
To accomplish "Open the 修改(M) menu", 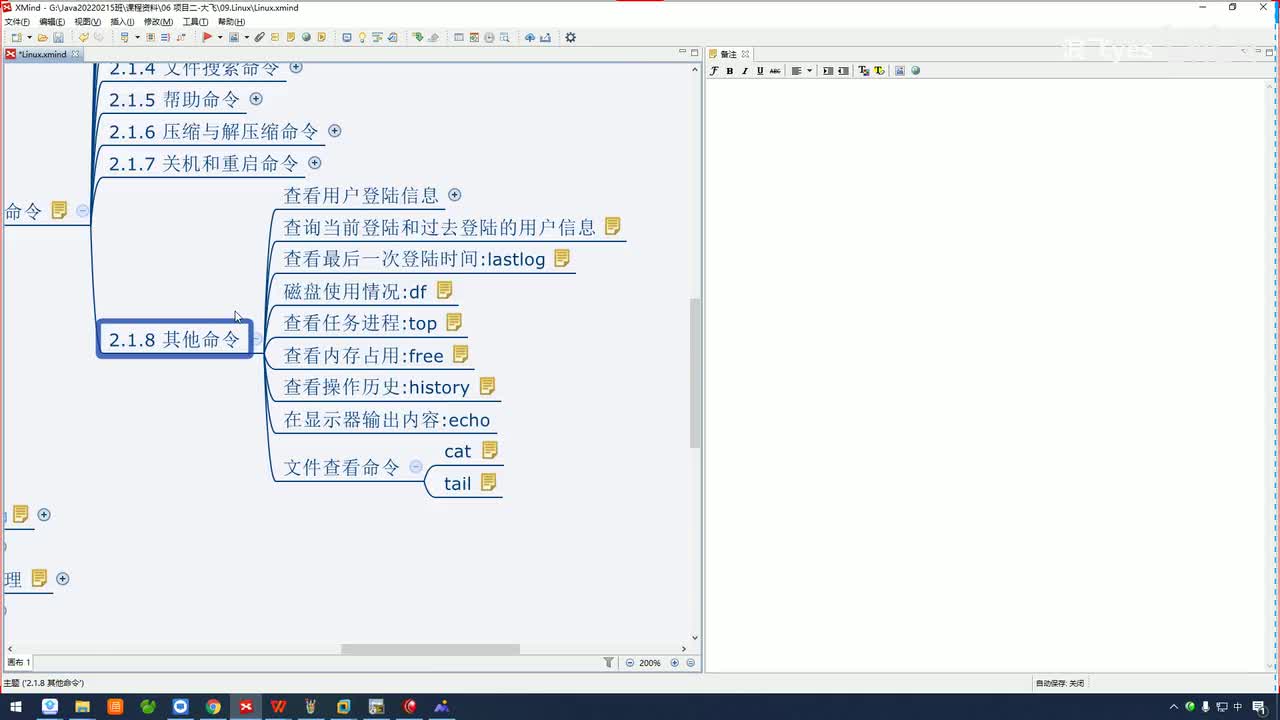I will click(158, 21).
